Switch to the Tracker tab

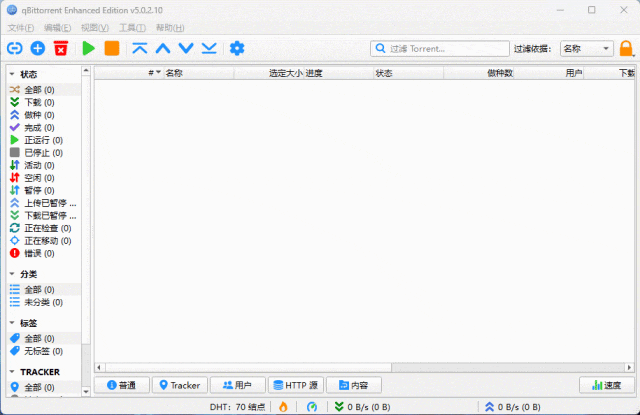pyautogui.click(x=180, y=385)
